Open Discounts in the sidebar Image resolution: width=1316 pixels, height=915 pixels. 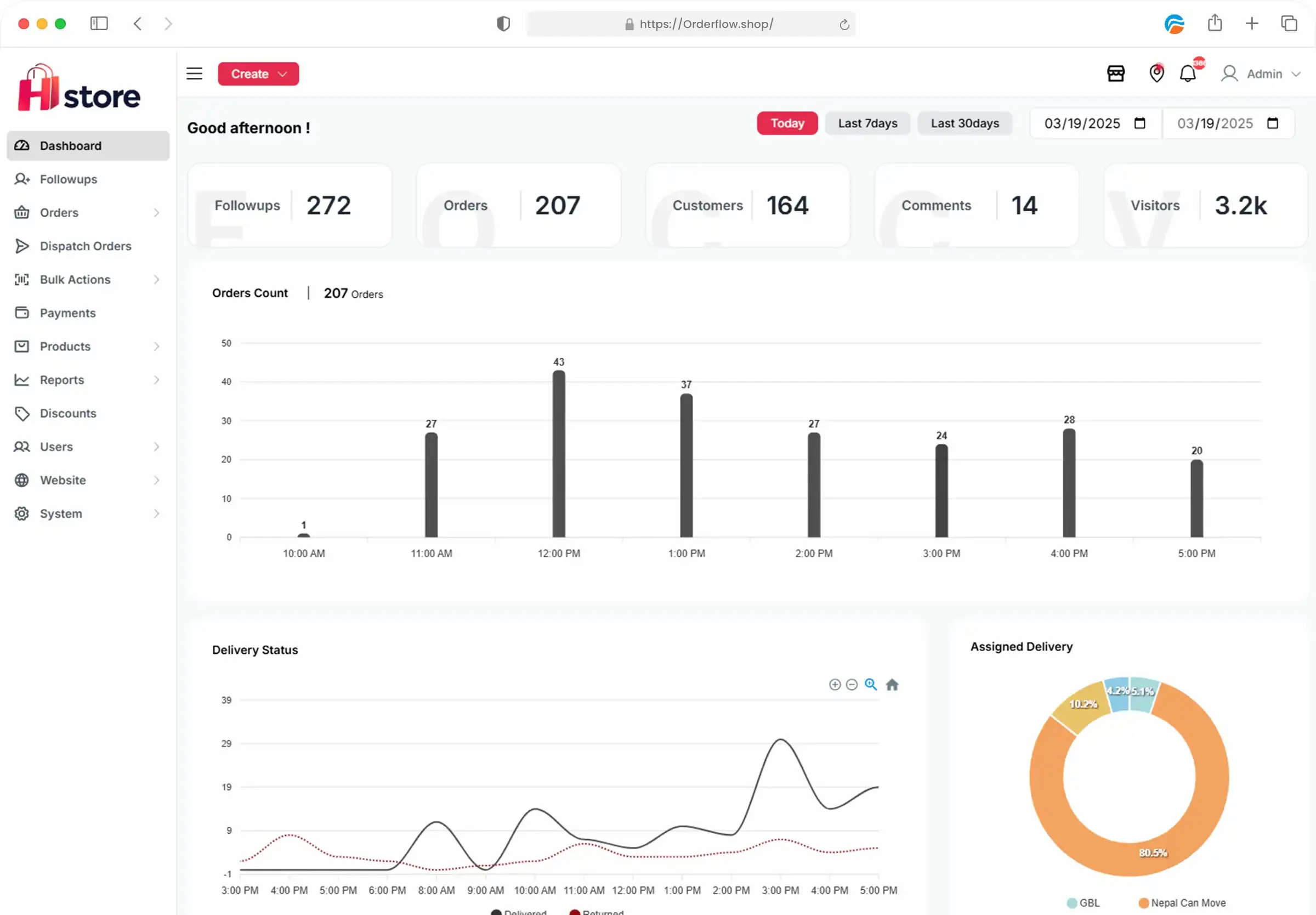click(88, 414)
